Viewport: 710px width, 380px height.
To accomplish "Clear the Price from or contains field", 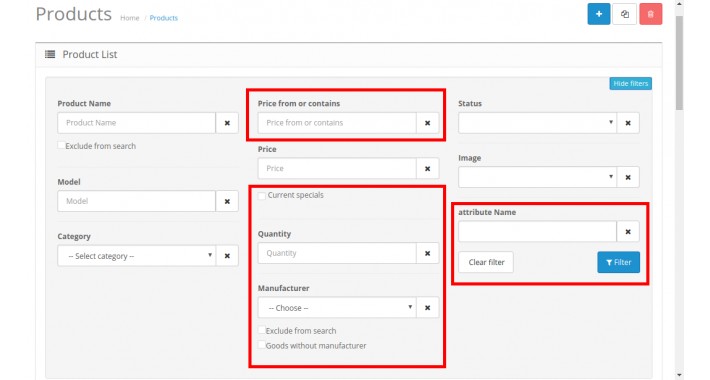I will tap(427, 123).
